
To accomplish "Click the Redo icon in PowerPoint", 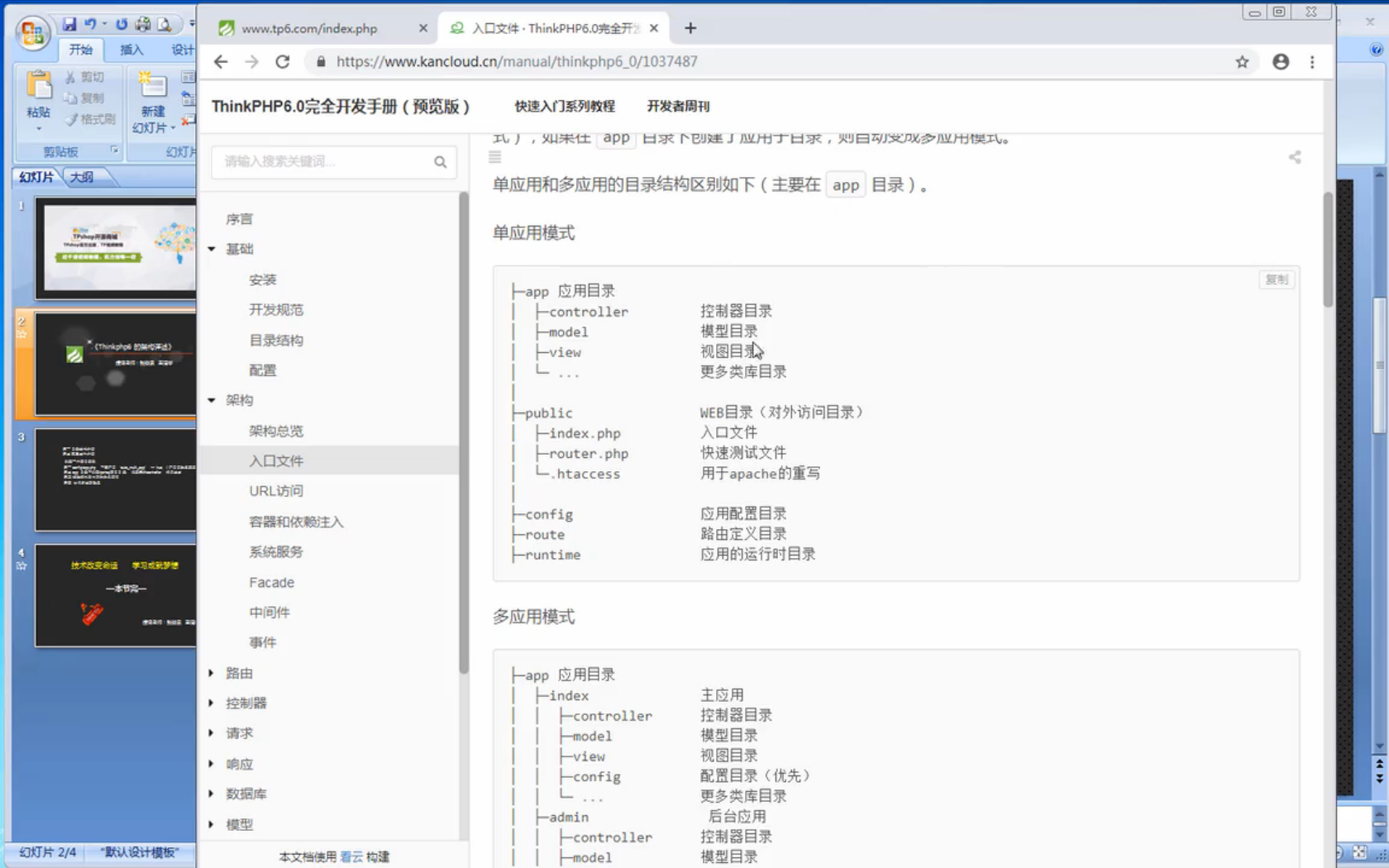I will click(x=122, y=24).
